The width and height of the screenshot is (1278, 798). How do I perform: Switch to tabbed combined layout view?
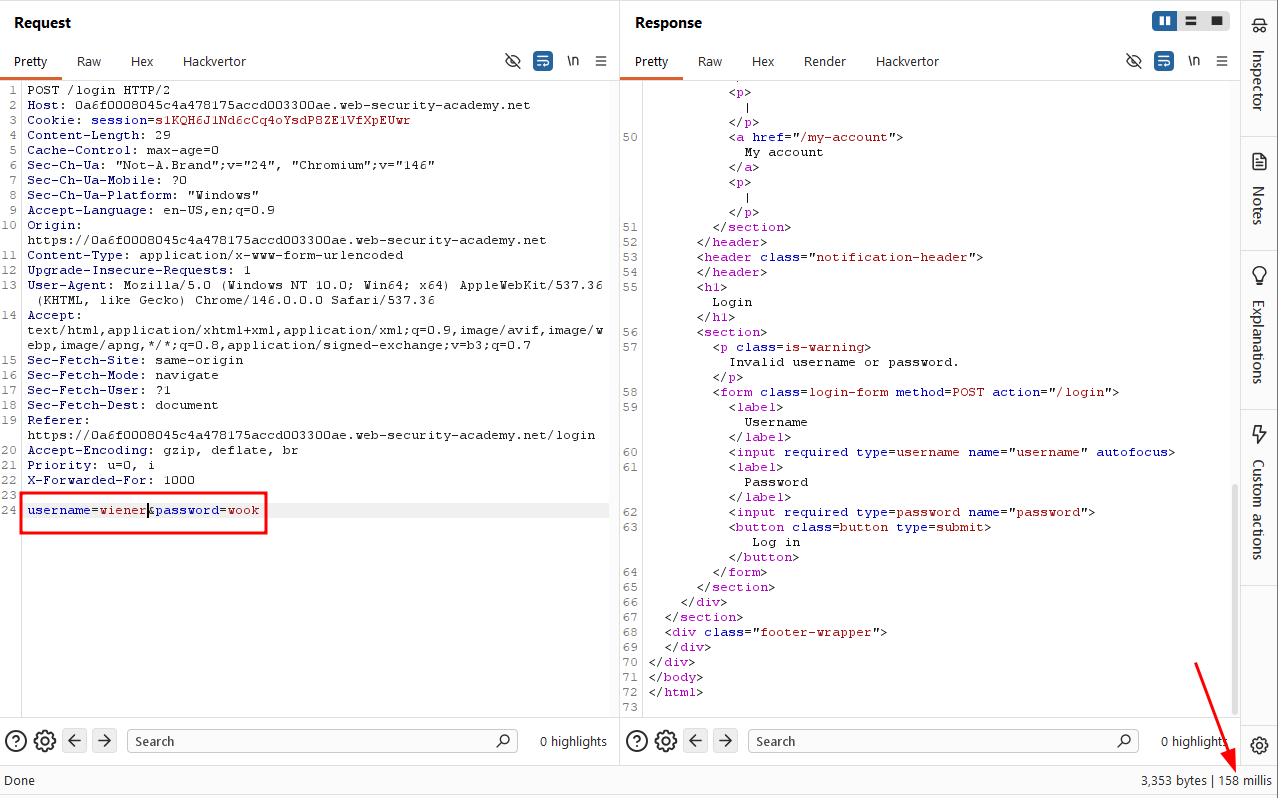click(1217, 21)
